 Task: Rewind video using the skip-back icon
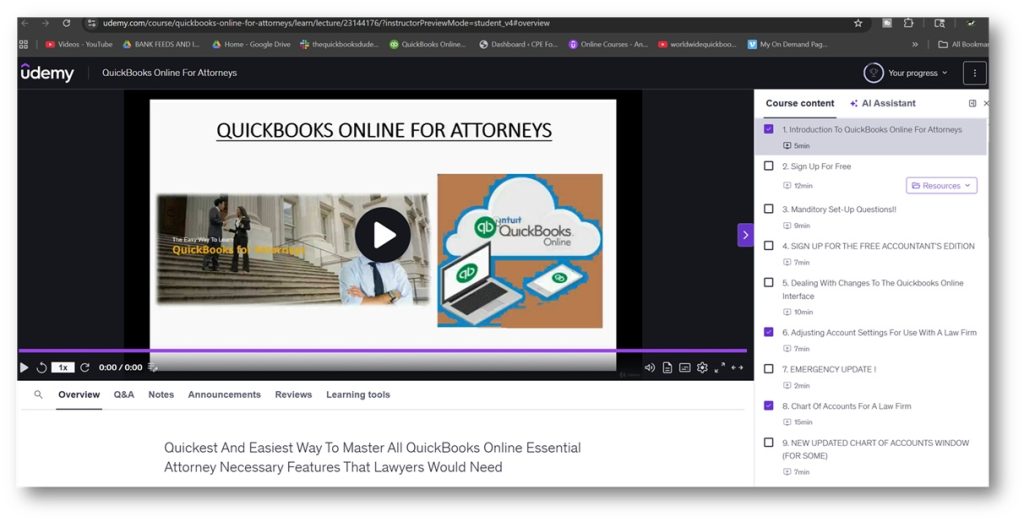[41, 368]
